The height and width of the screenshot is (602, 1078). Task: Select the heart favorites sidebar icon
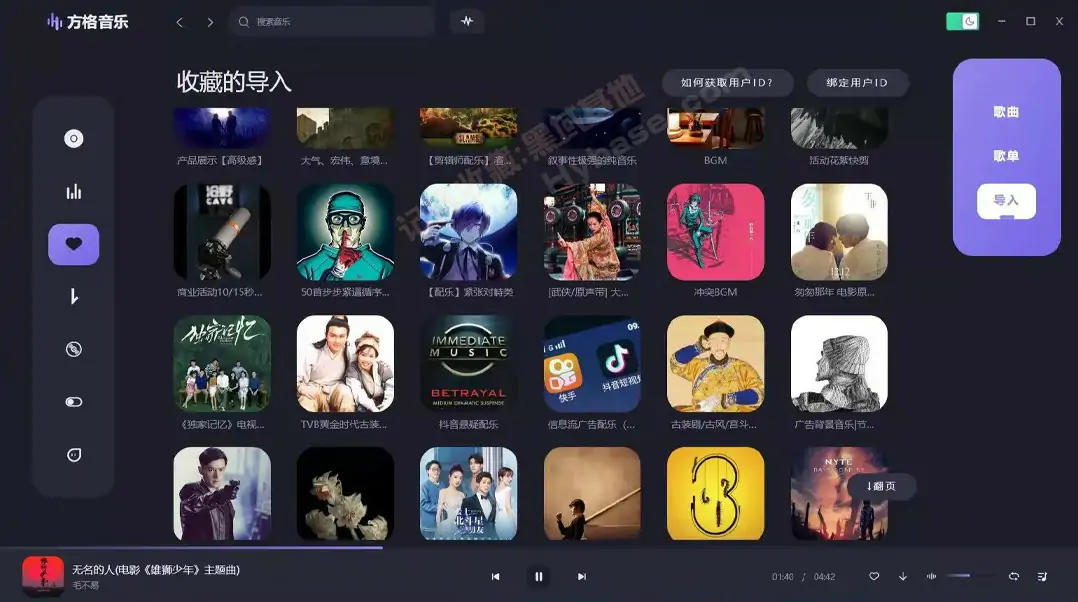click(x=74, y=244)
